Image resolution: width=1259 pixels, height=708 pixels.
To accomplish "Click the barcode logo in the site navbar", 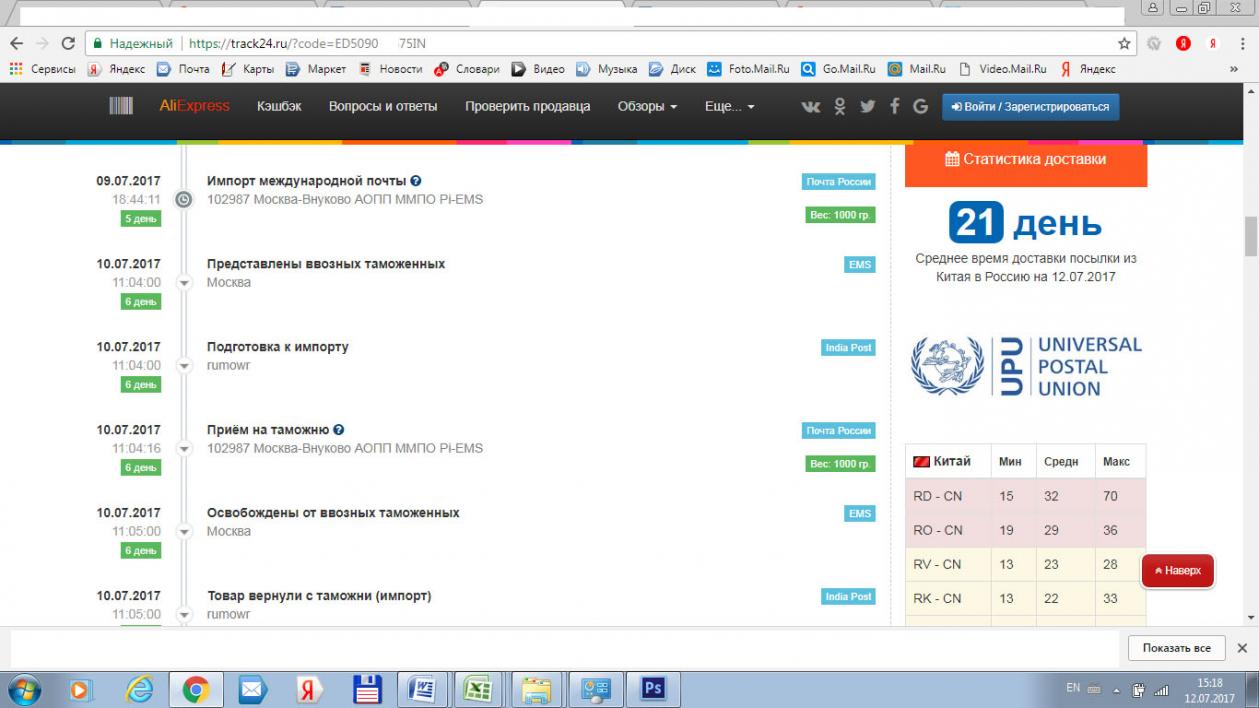I will [x=121, y=106].
